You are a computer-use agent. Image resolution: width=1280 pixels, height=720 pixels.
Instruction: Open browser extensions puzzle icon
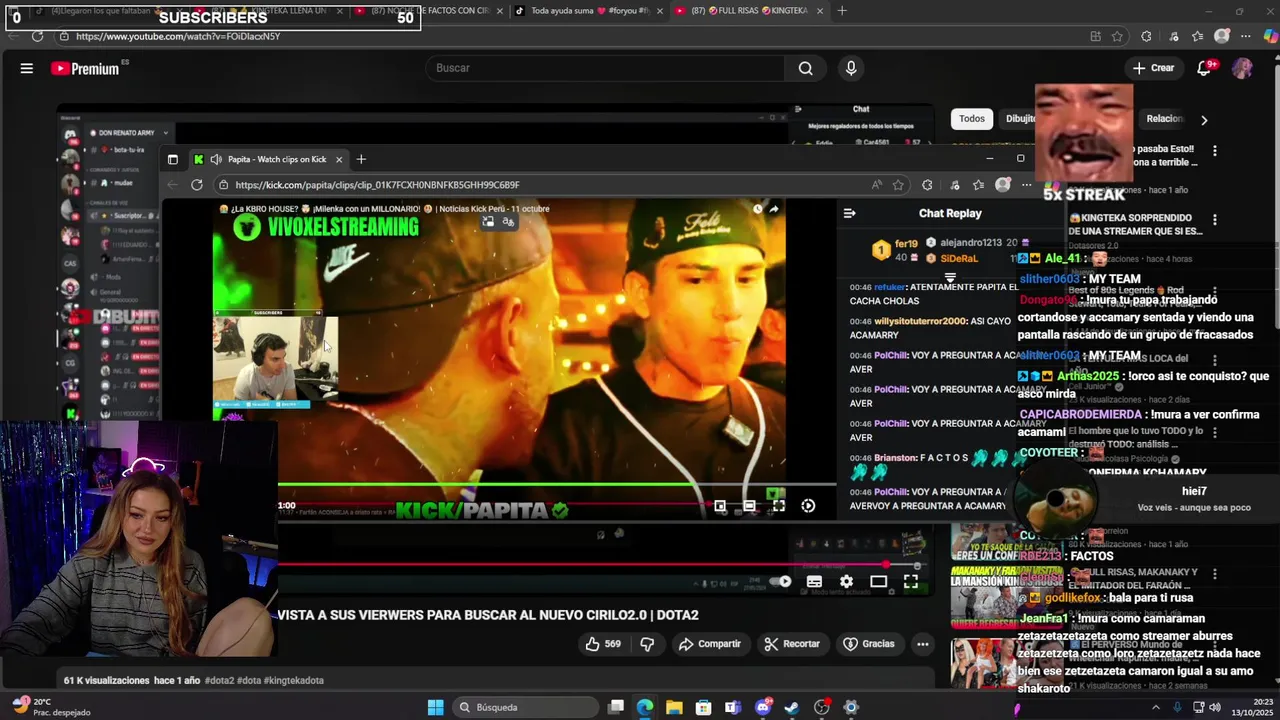(1146, 36)
